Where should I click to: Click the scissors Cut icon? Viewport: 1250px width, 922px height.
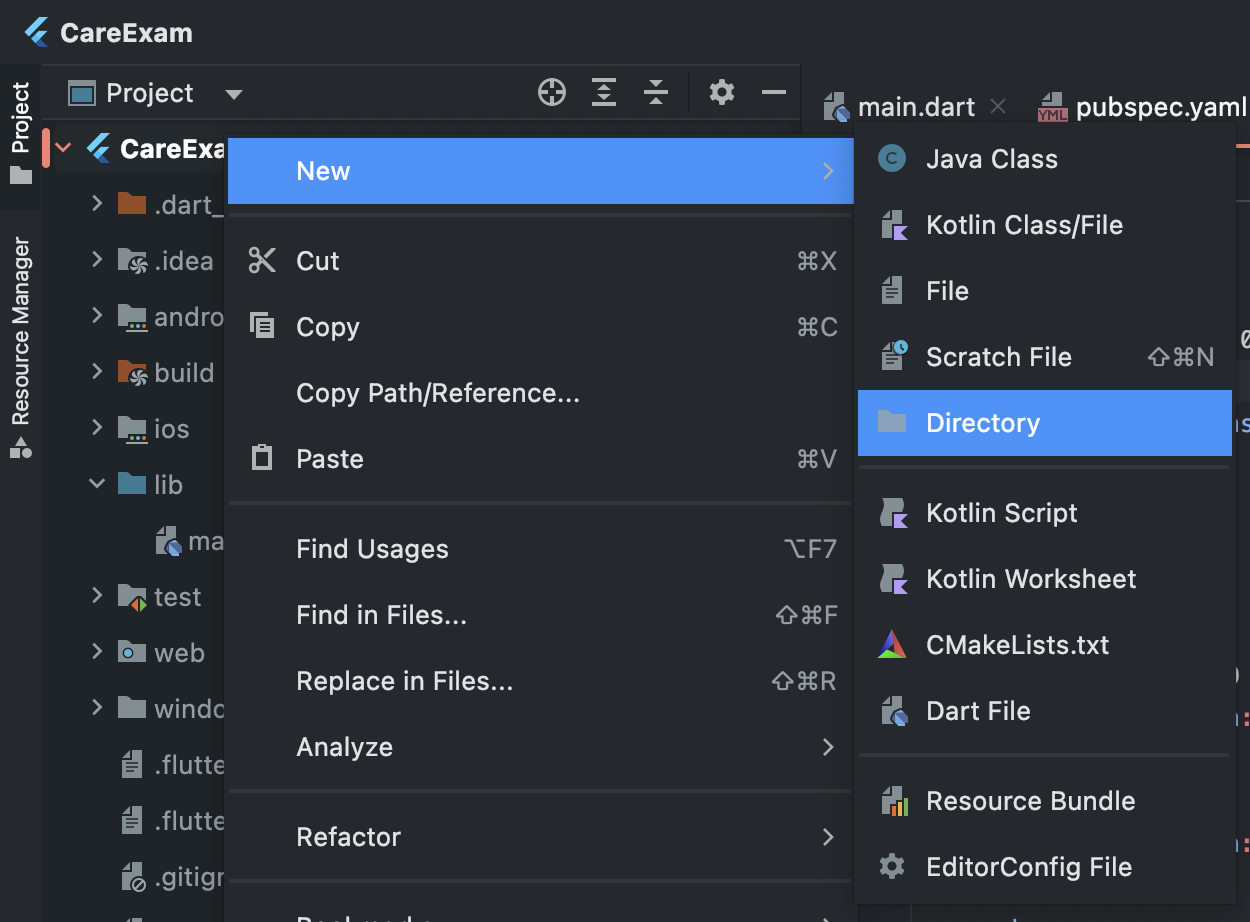[x=262, y=261]
